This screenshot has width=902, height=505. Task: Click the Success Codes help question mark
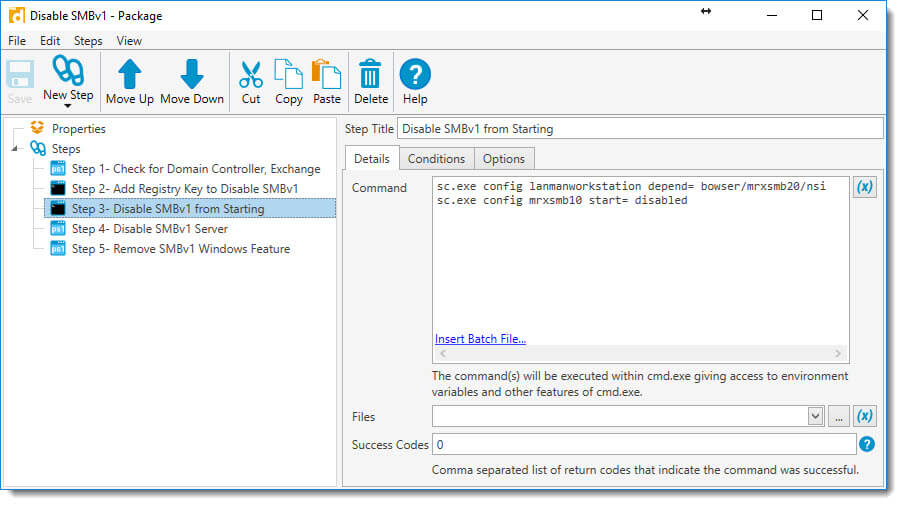coord(866,444)
